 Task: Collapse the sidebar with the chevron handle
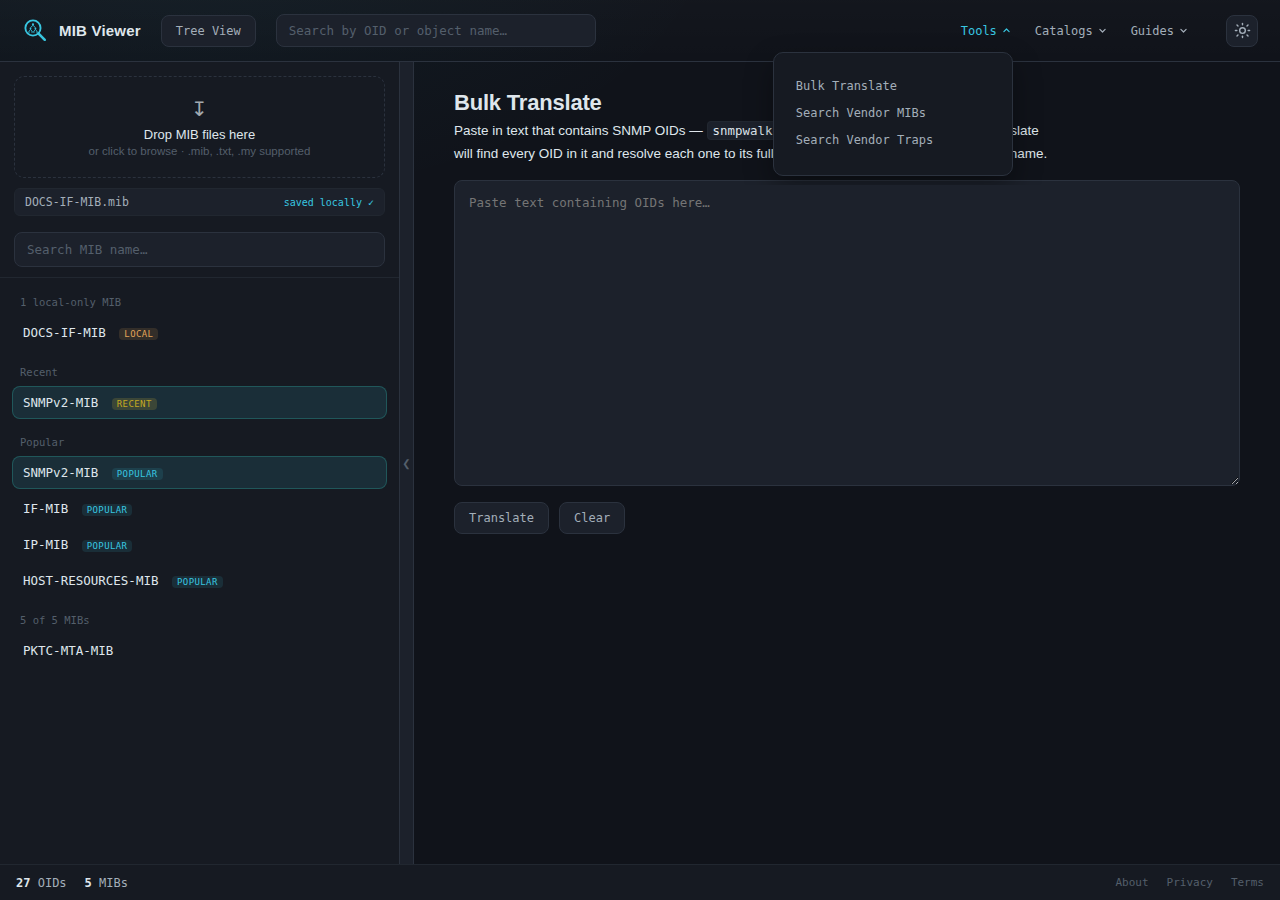pyautogui.click(x=406, y=464)
